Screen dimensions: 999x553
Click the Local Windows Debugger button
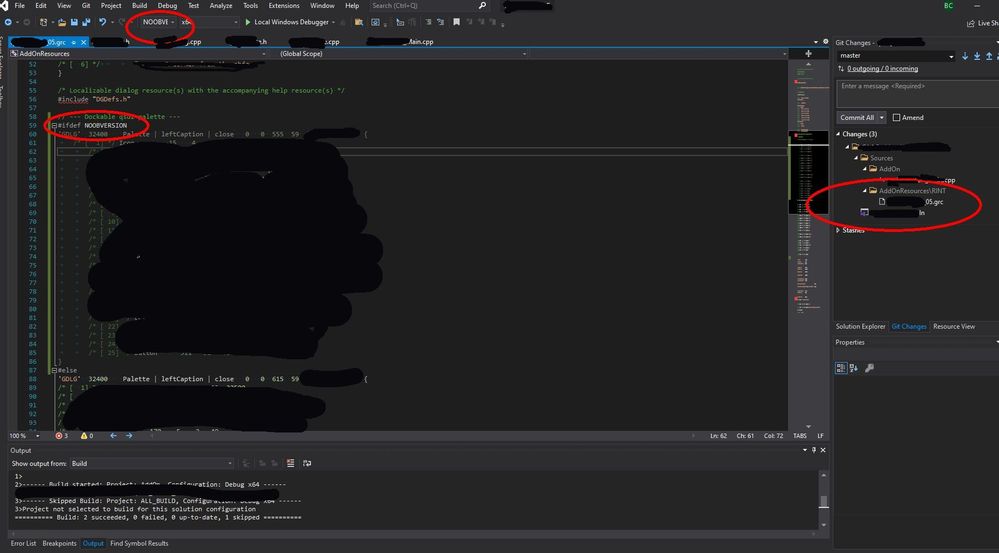tap(290, 22)
